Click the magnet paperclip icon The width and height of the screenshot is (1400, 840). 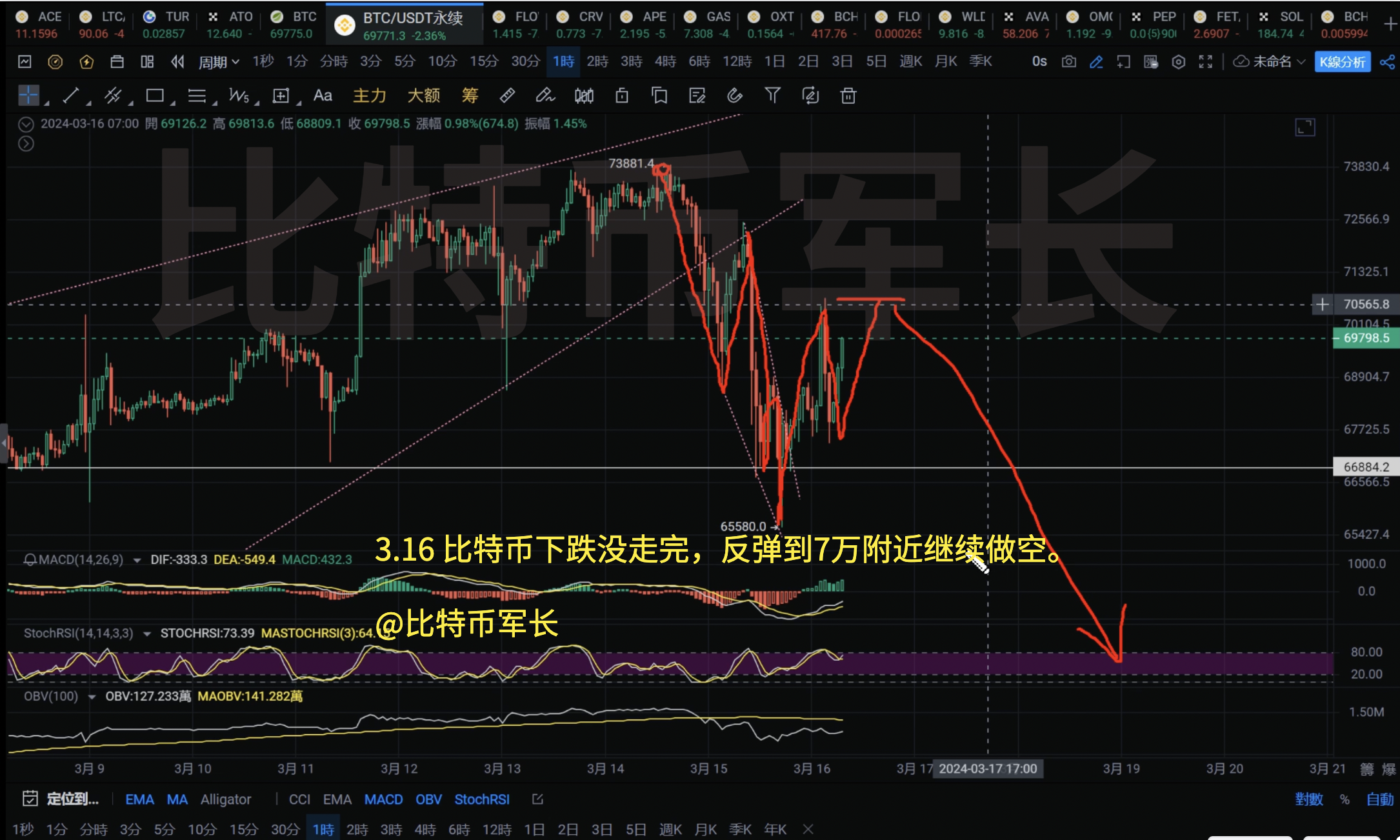point(734,96)
